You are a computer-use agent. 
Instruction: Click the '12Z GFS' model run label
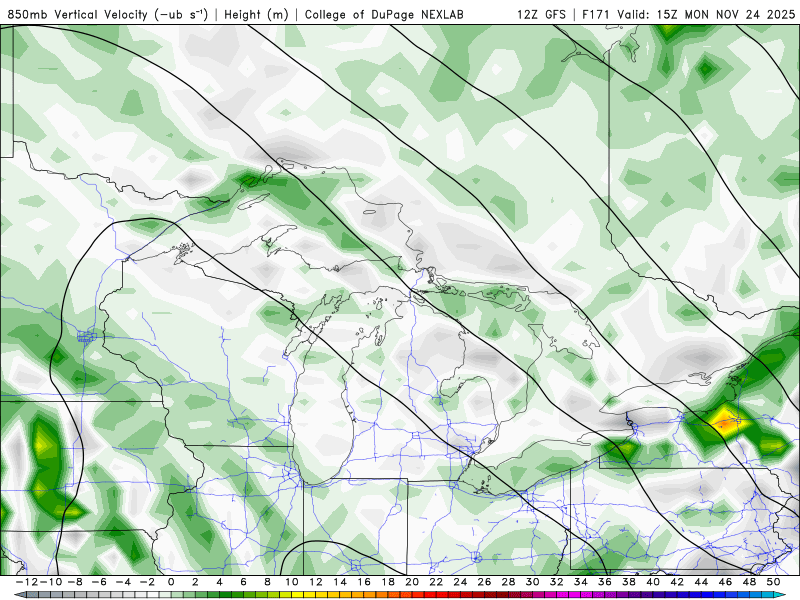[541, 14]
